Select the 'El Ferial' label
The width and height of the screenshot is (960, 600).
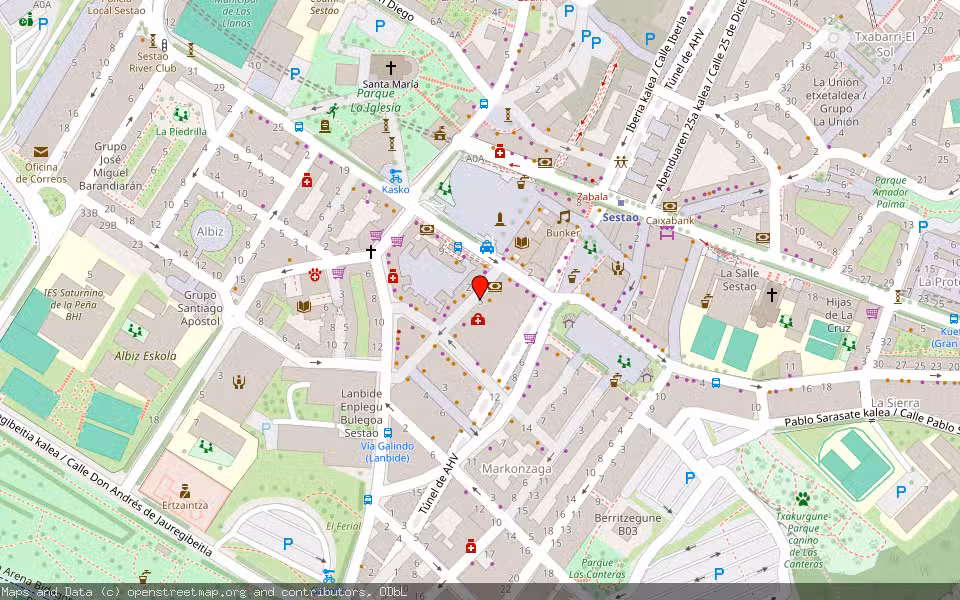coord(344,526)
